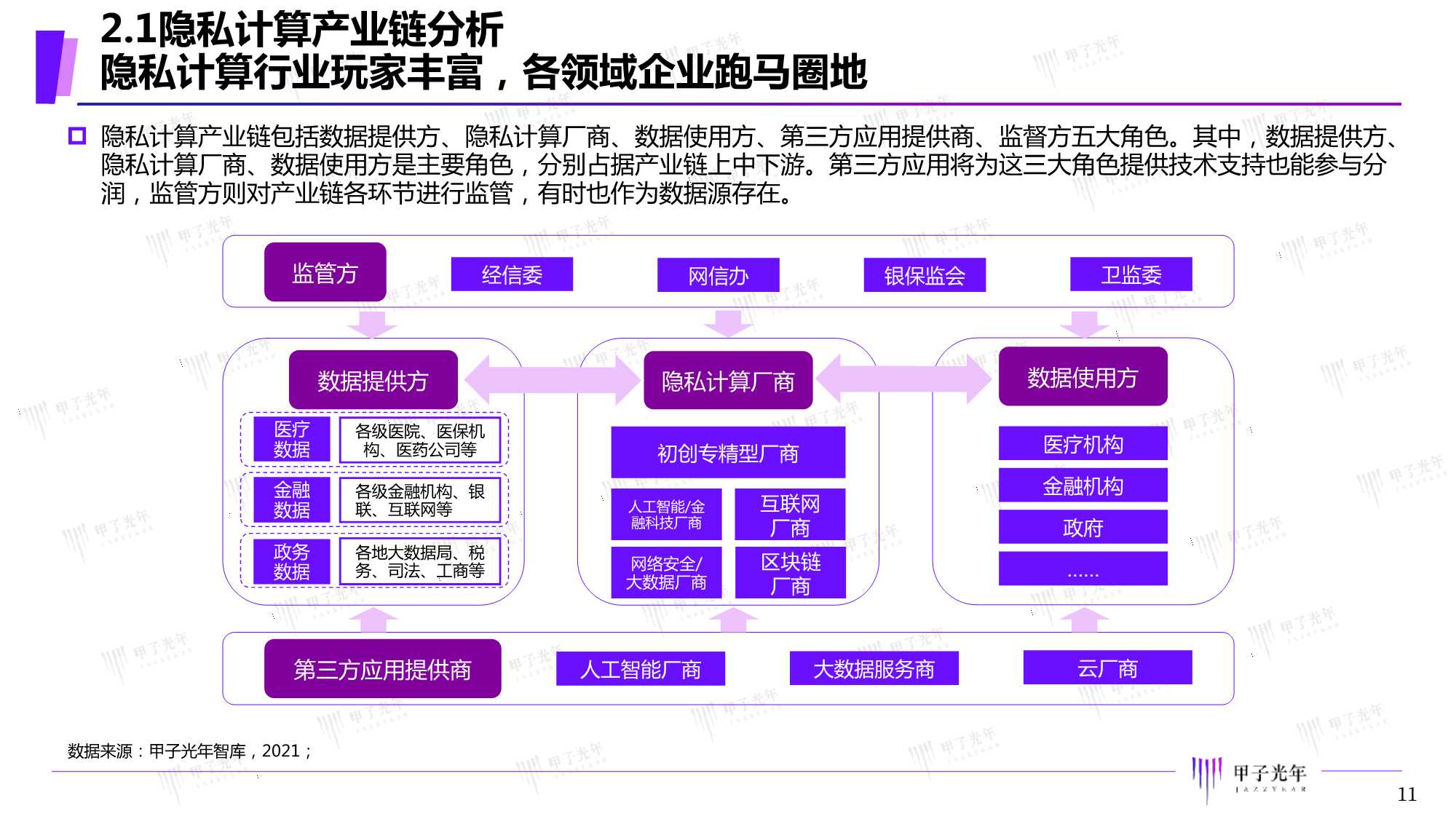This screenshot has height=819, width=1456.
Task: Click the 卫监委 box
Action: point(1131,274)
